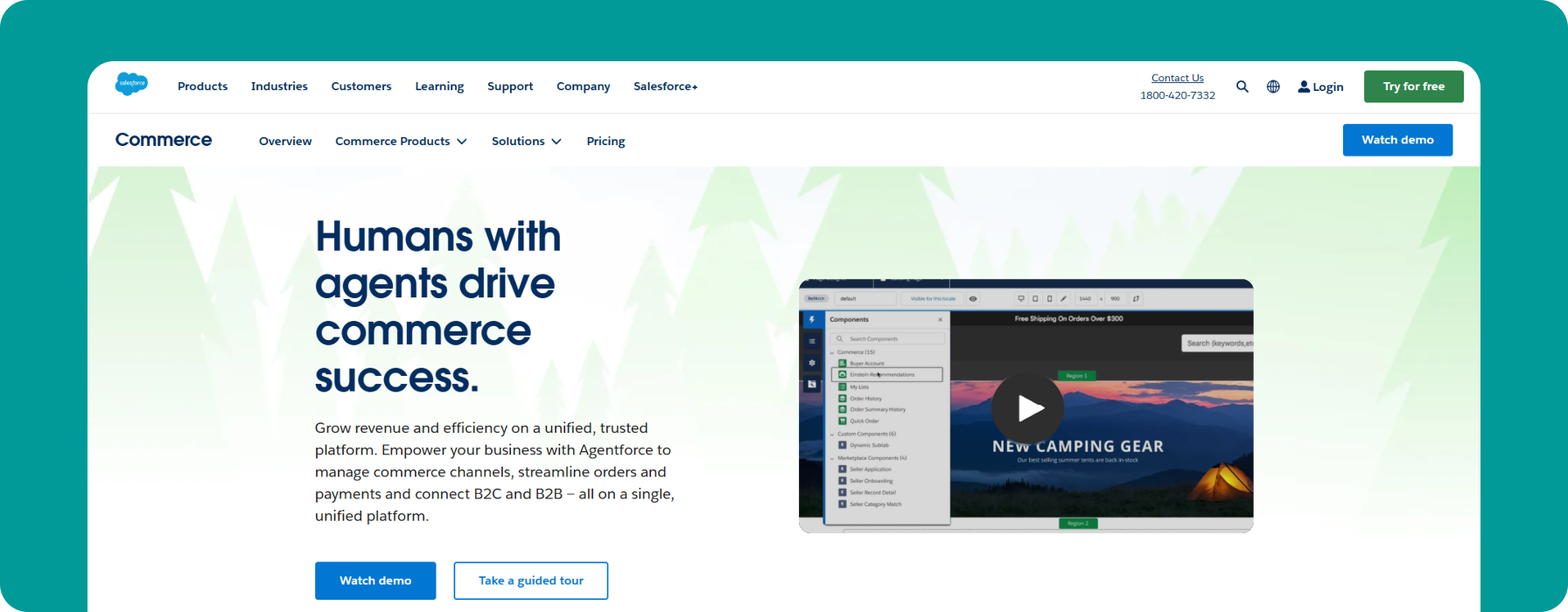Collapse Marketplace Components (4) group in preview

pyautogui.click(x=832, y=458)
